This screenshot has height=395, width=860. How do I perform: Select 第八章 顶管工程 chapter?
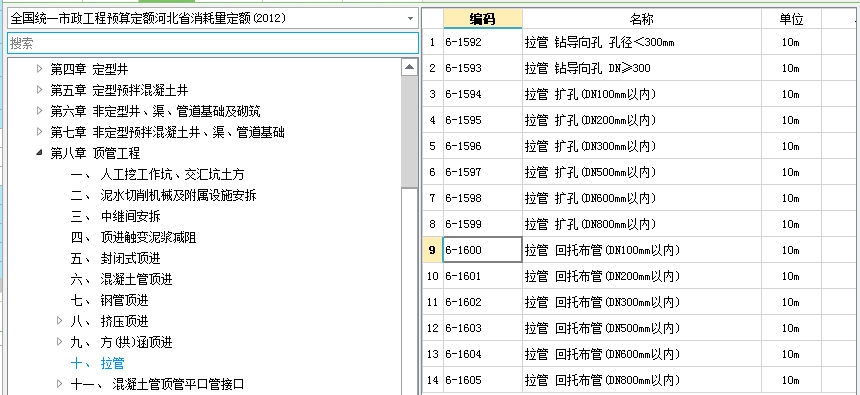point(95,153)
